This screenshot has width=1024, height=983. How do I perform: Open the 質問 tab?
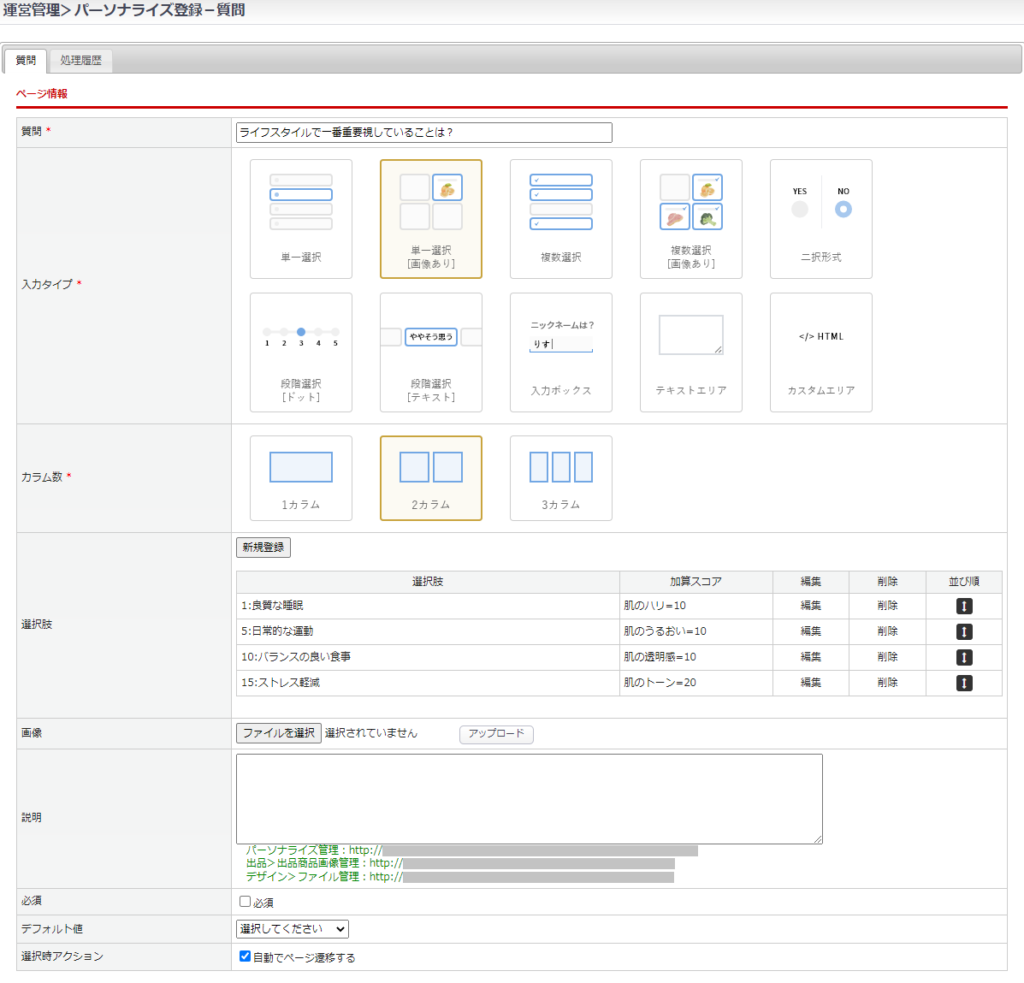[x=26, y=61]
